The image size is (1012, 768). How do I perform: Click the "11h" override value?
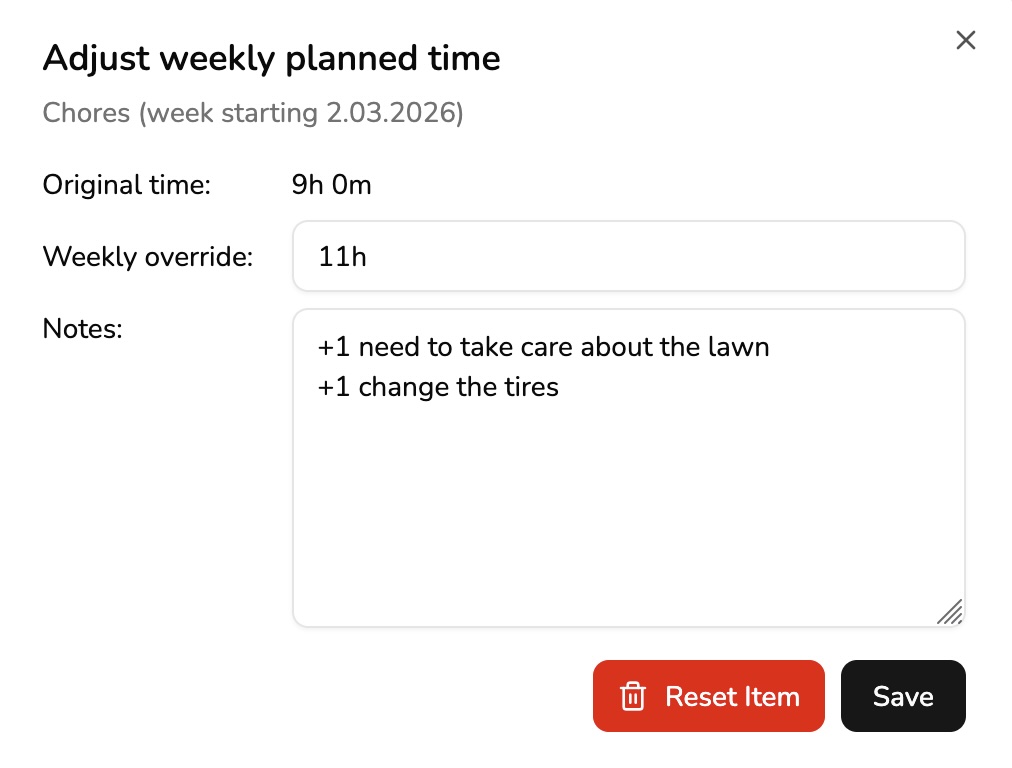point(341,256)
